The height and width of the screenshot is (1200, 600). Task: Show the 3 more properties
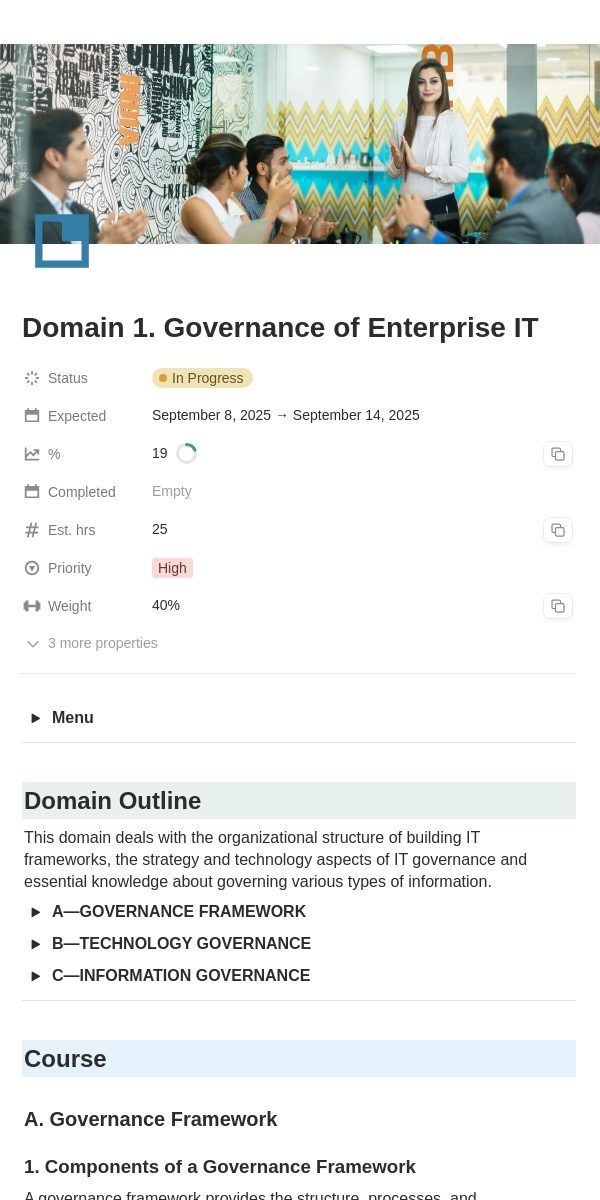coord(92,643)
